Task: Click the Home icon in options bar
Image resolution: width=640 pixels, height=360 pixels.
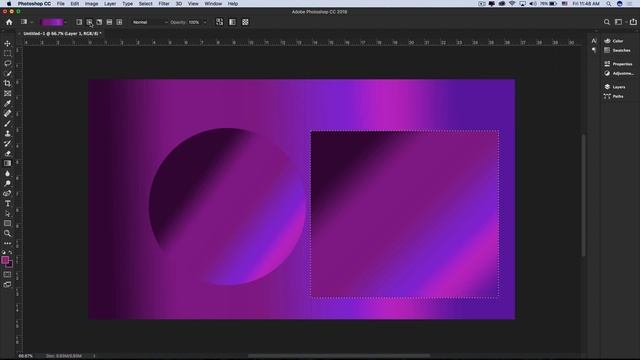Action: click(x=9, y=22)
